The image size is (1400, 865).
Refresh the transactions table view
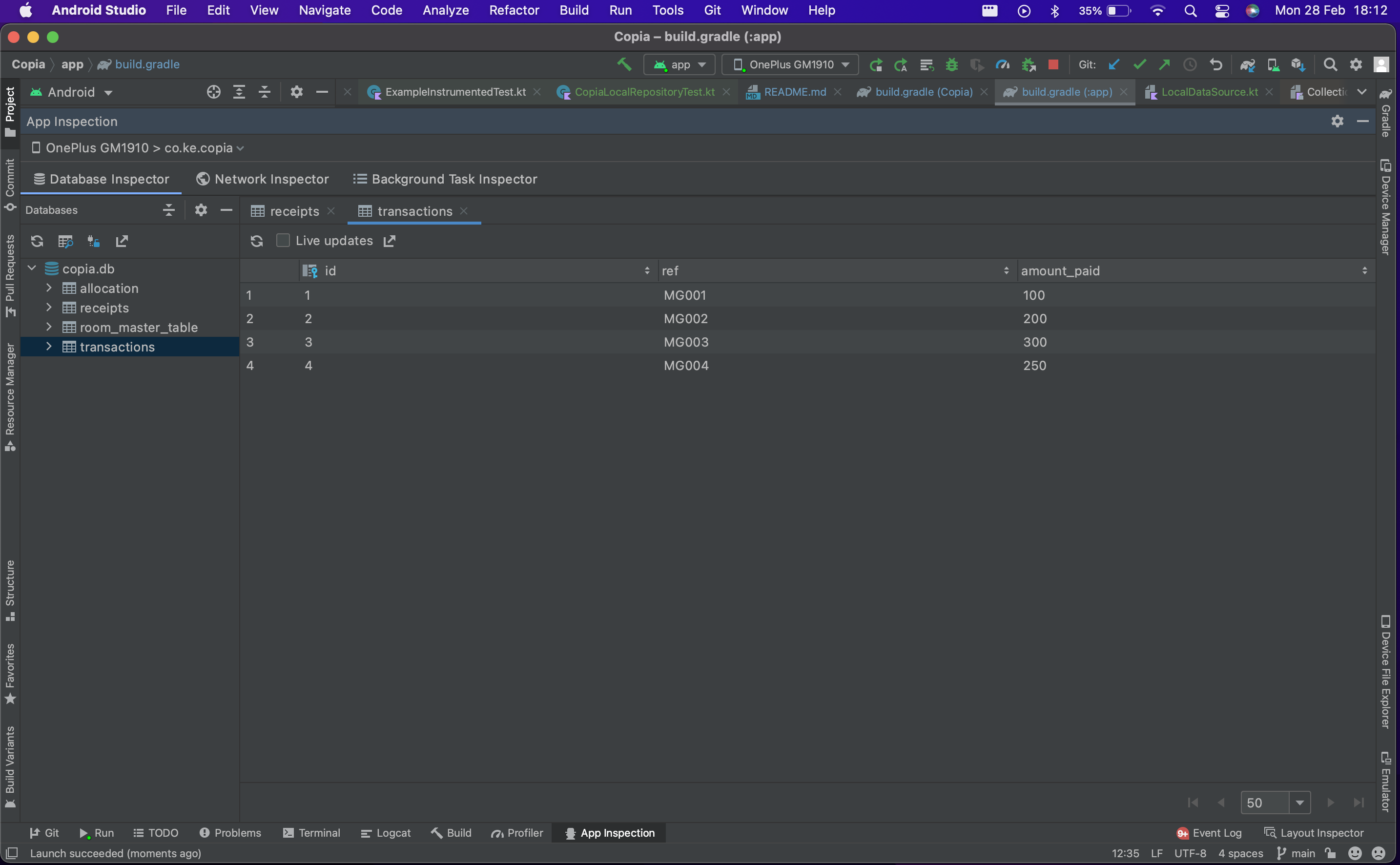(256, 241)
